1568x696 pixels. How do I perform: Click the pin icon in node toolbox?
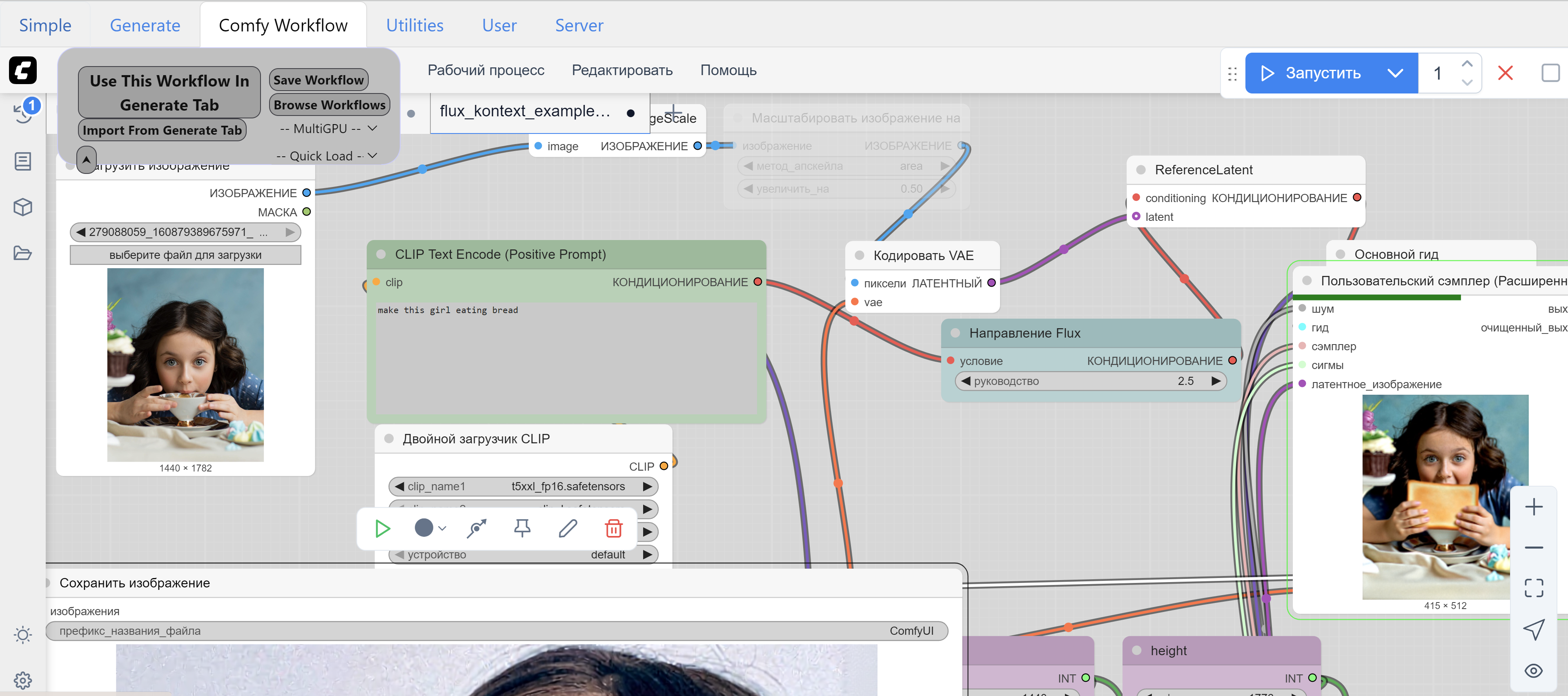pos(522,528)
